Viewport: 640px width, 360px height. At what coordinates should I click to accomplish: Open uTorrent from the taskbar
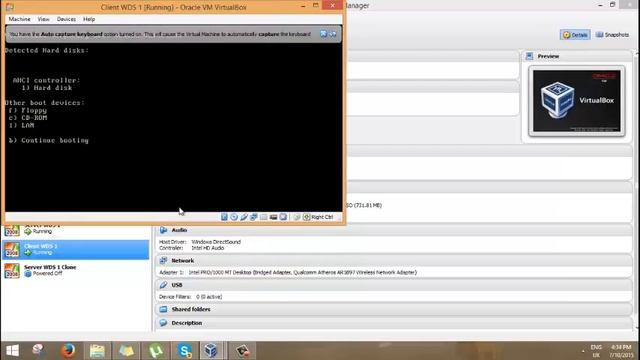point(156,351)
